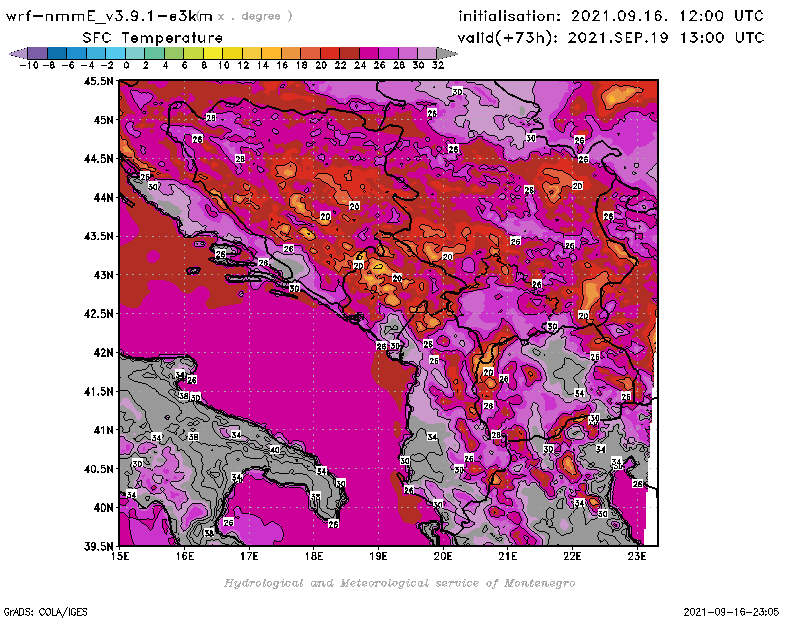Click the 43N latitude label

coord(103,275)
